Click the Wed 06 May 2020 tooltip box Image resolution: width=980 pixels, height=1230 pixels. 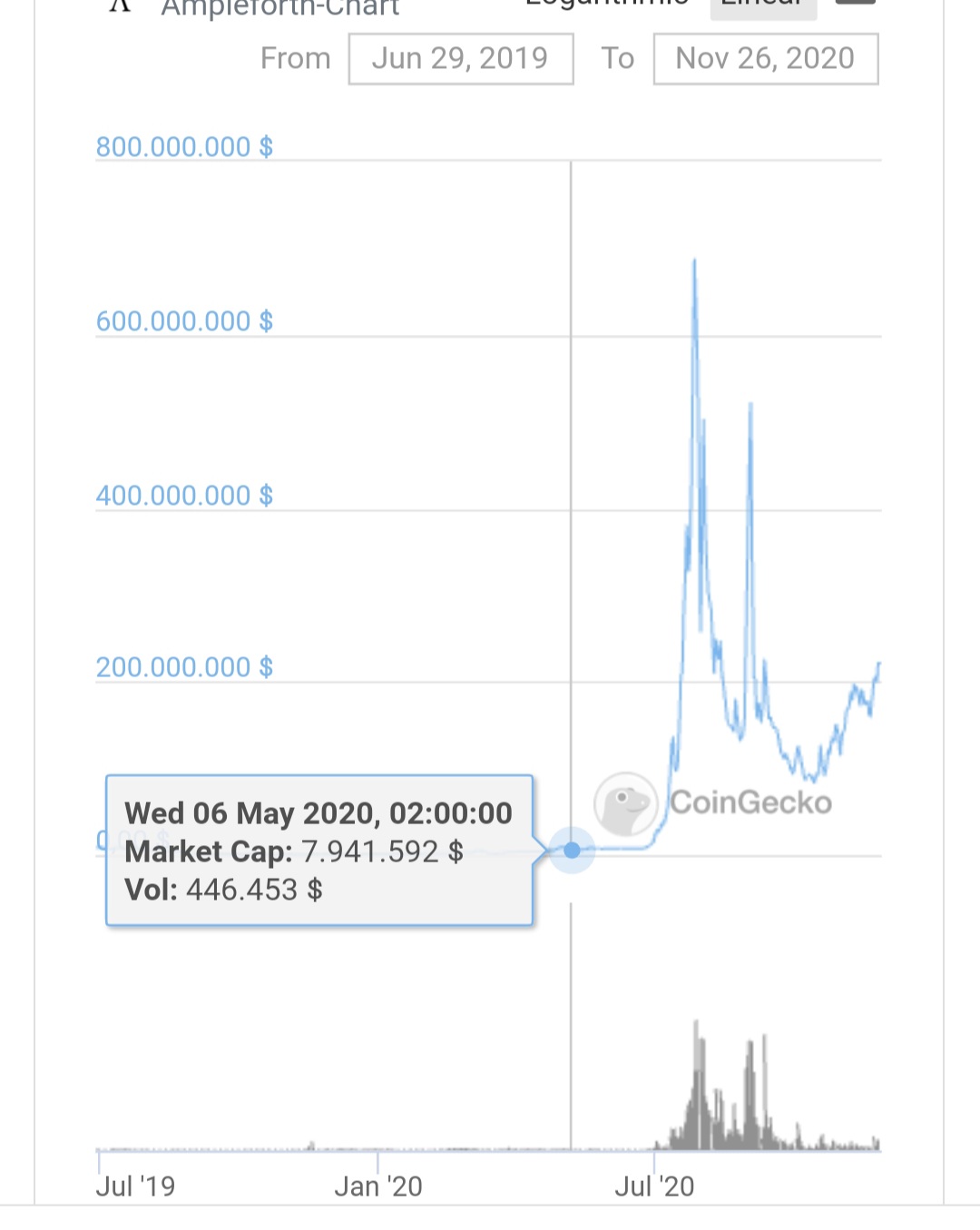pos(318,851)
